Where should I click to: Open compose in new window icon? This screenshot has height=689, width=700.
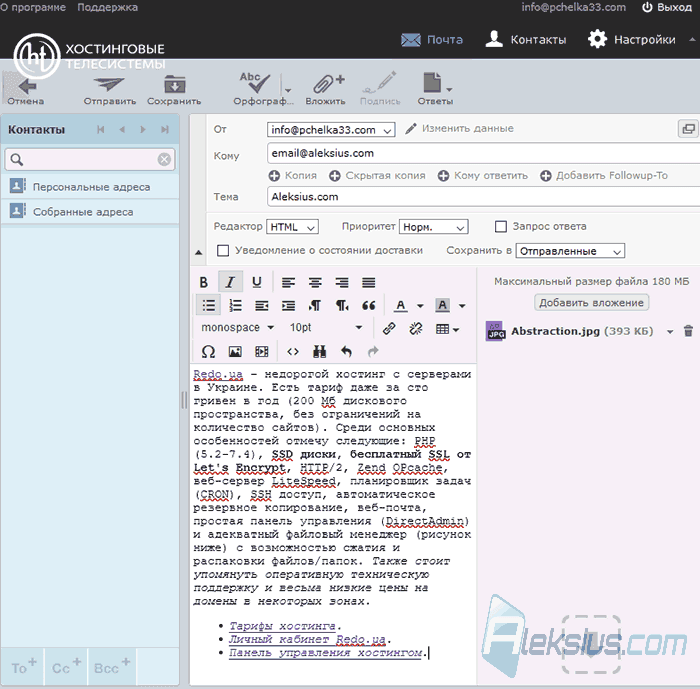(x=688, y=129)
